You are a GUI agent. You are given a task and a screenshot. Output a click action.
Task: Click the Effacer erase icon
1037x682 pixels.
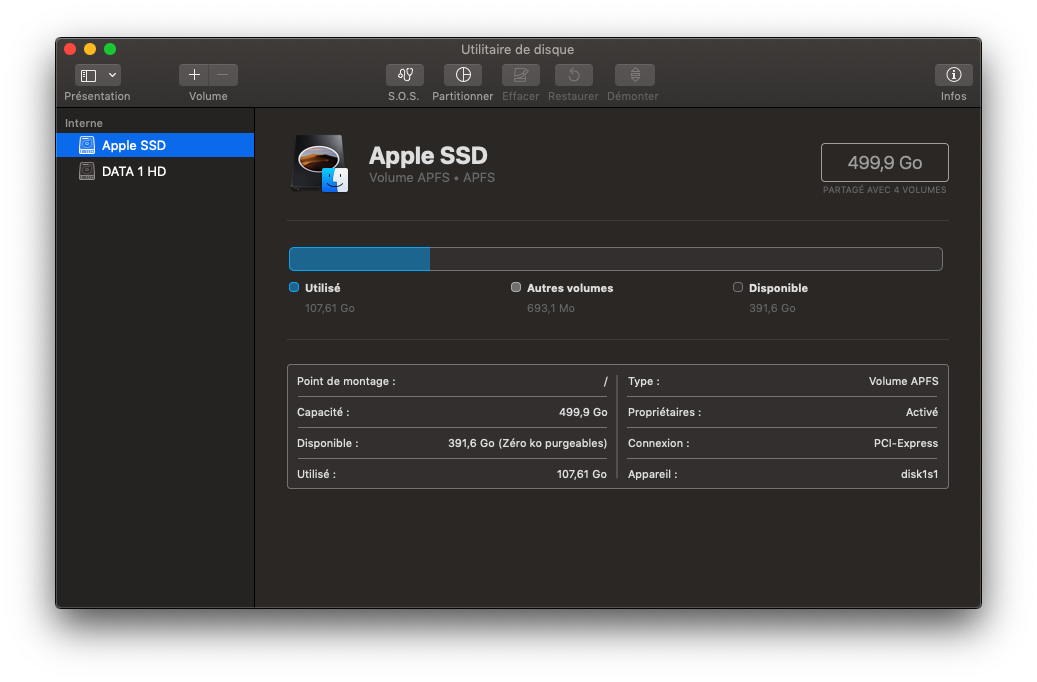point(520,75)
